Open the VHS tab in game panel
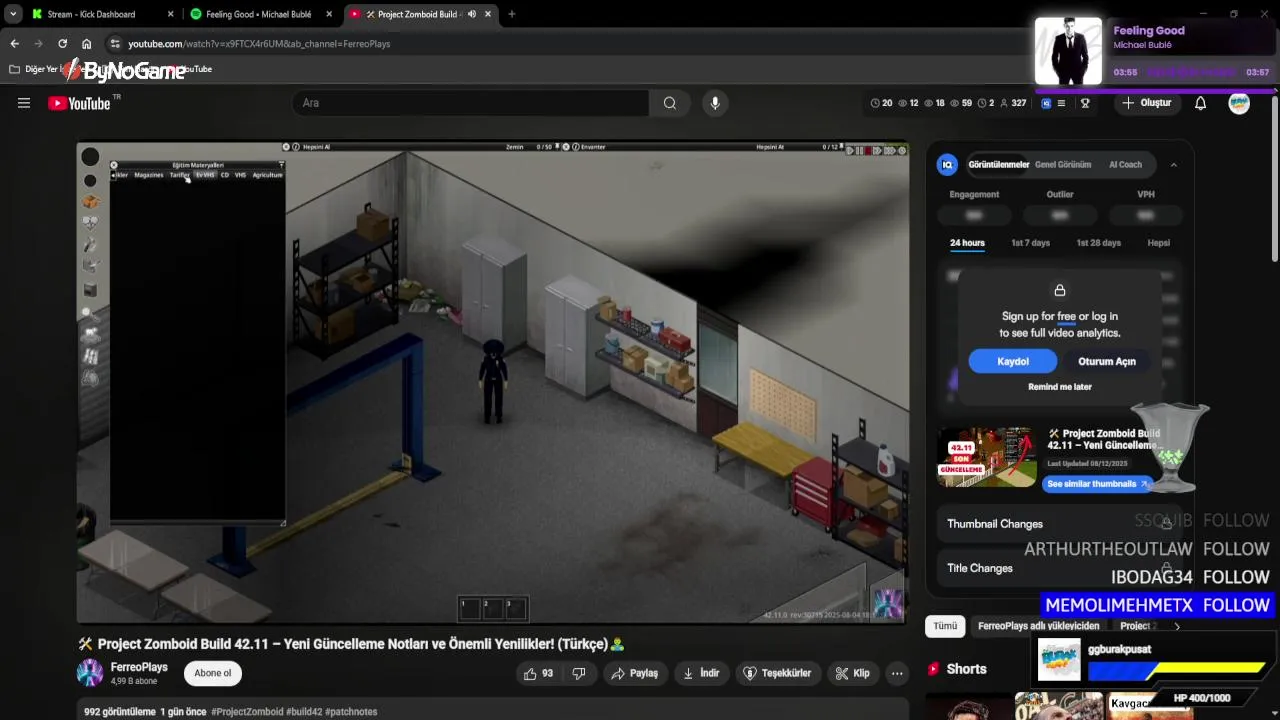 [240, 175]
